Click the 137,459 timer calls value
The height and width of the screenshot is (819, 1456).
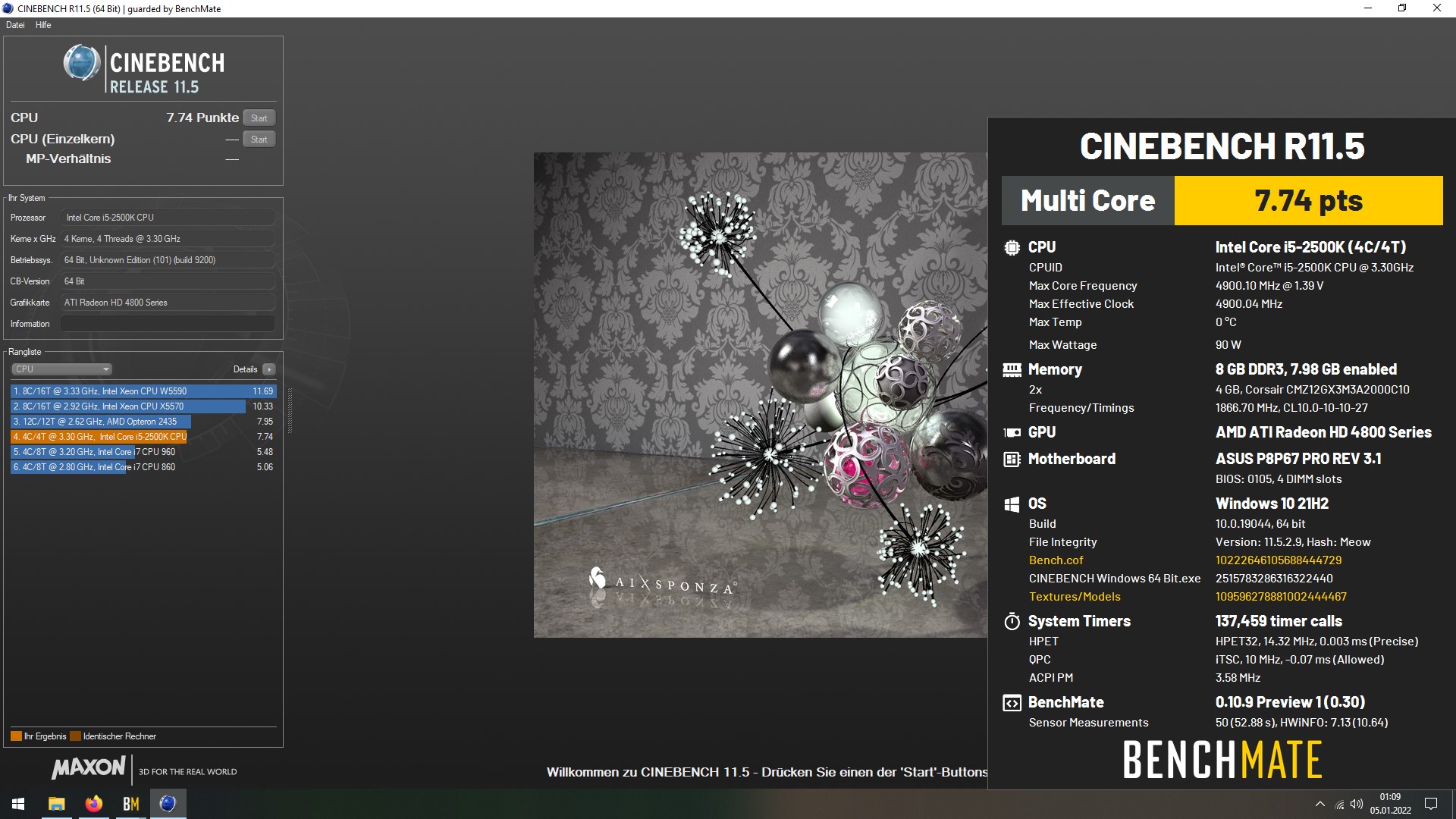1279,621
